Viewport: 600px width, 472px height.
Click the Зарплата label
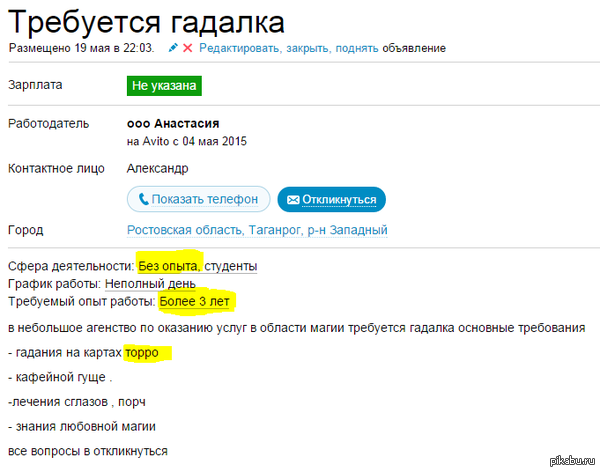(x=35, y=85)
